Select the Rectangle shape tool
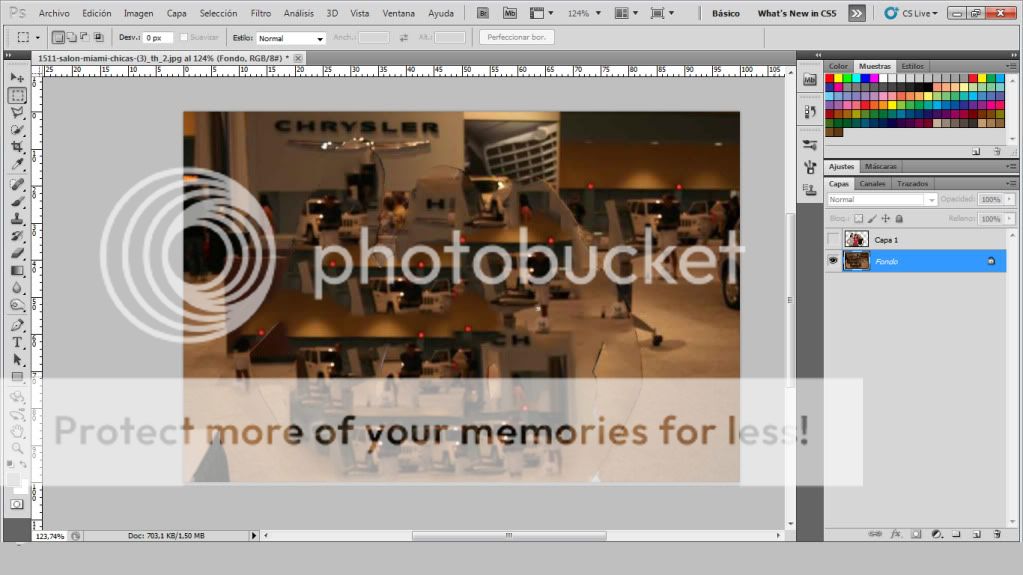This screenshot has width=1023, height=575. pos(17,377)
